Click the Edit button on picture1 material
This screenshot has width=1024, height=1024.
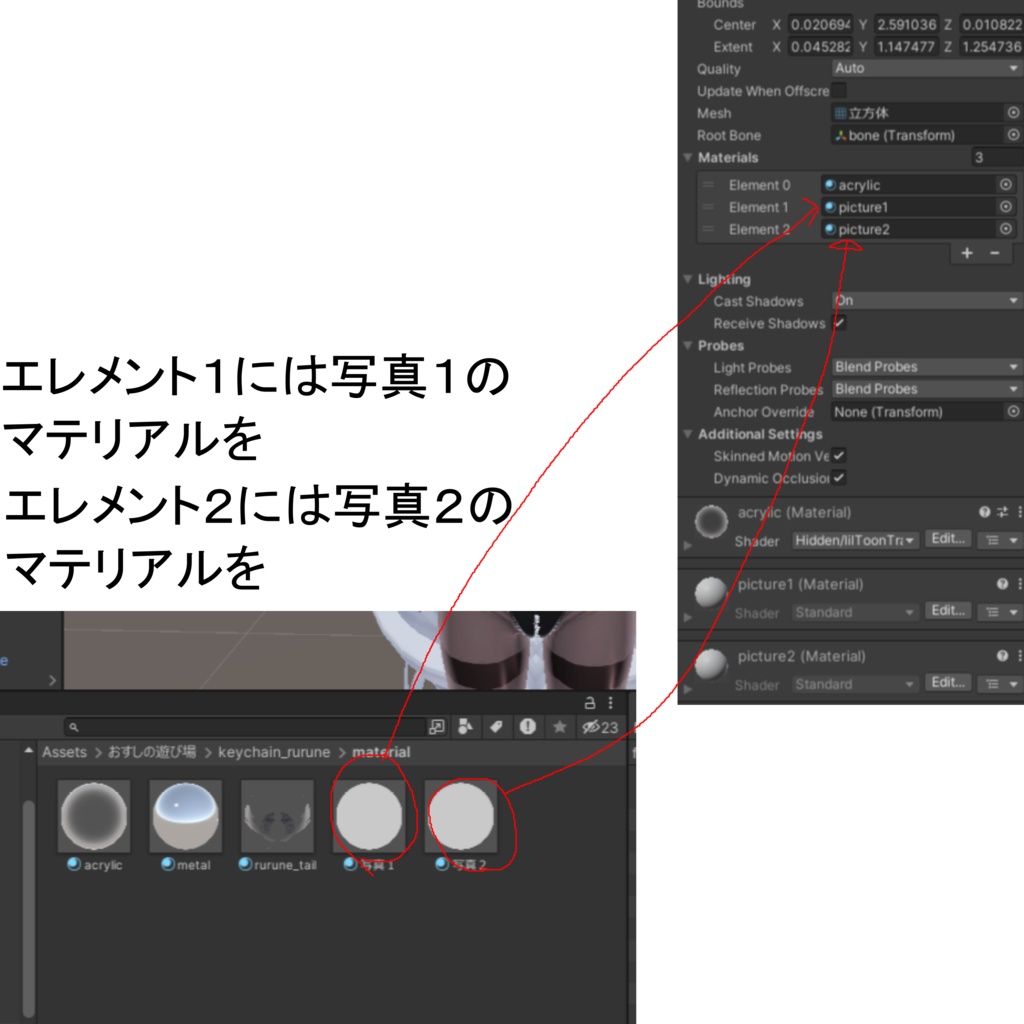coord(948,611)
